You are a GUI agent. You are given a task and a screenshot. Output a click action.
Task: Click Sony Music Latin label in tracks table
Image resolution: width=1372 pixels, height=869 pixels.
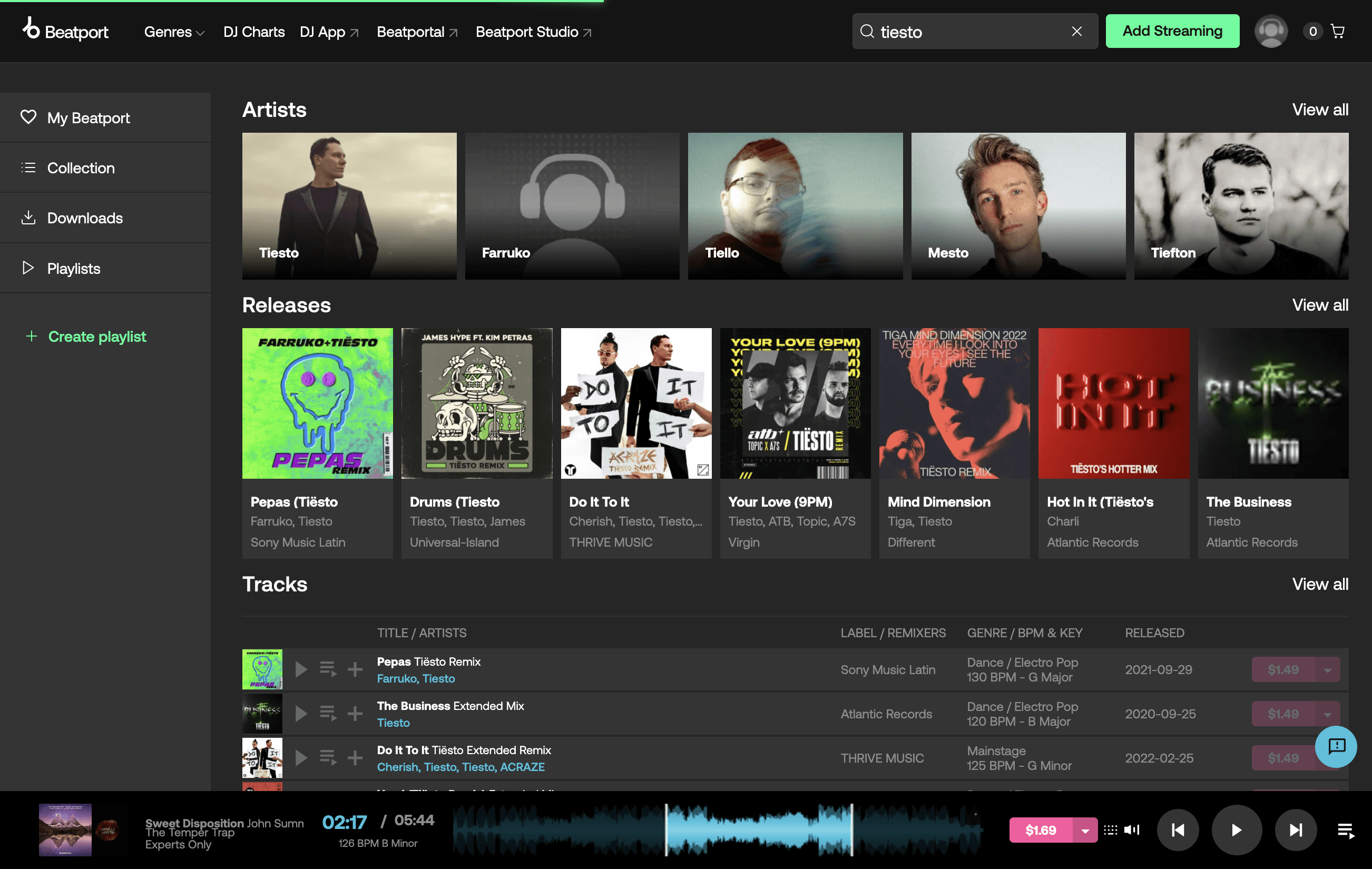click(888, 670)
